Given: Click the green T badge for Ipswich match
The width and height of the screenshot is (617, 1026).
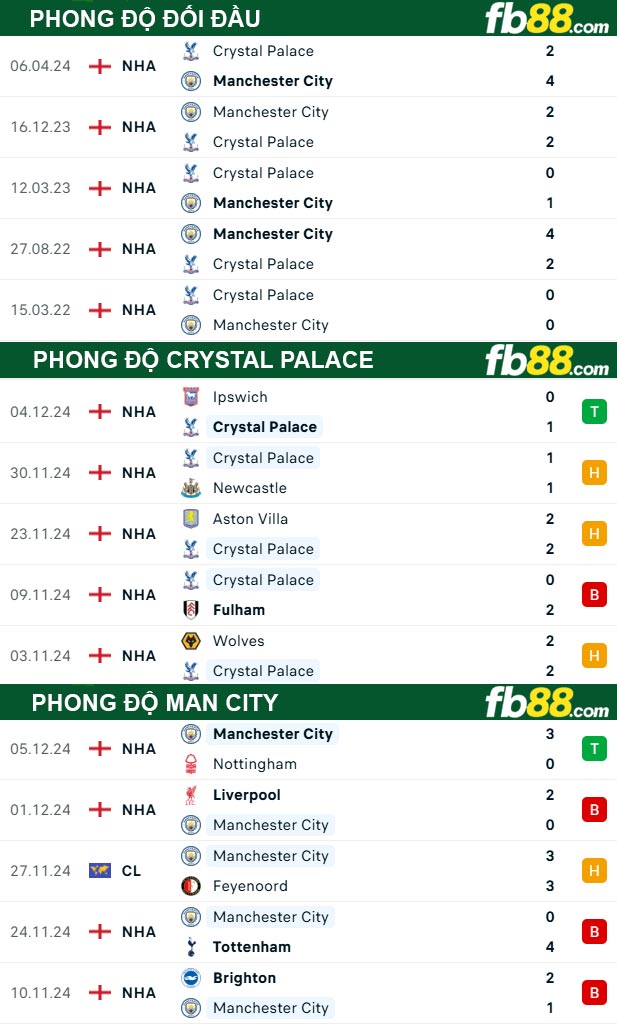Looking at the screenshot, I should [x=594, y=412].
